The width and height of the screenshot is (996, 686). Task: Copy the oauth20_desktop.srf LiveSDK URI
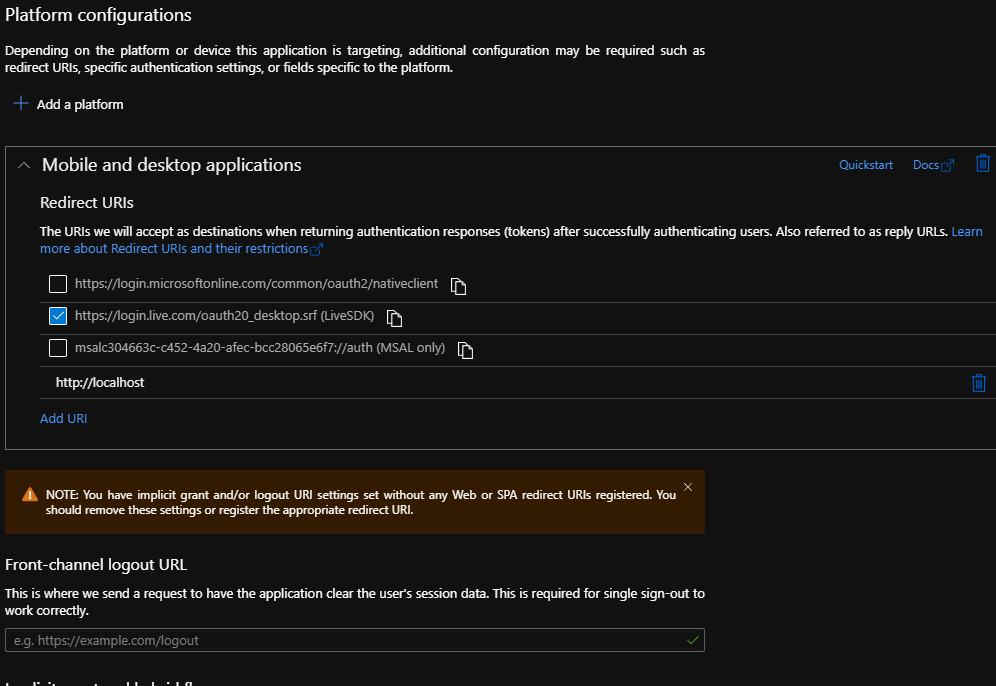[x=395, y=318]
